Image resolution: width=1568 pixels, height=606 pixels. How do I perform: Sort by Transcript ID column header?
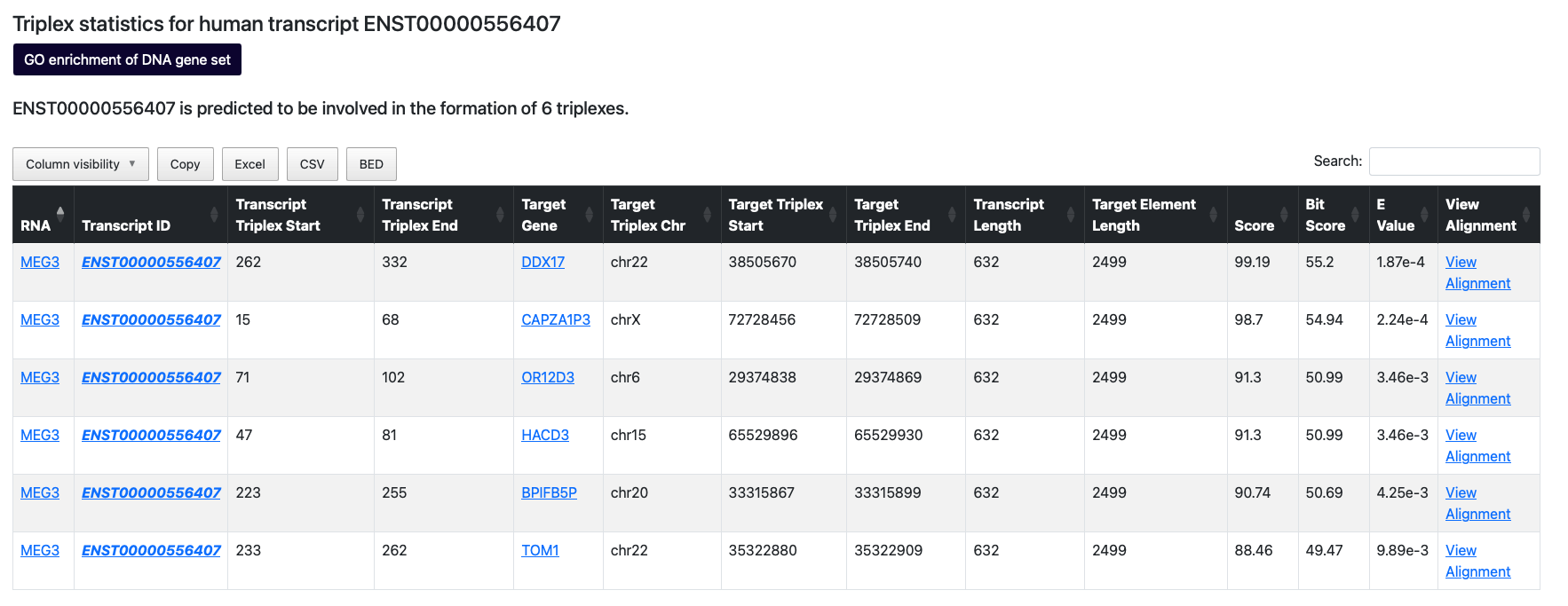(x=151, y=215)
